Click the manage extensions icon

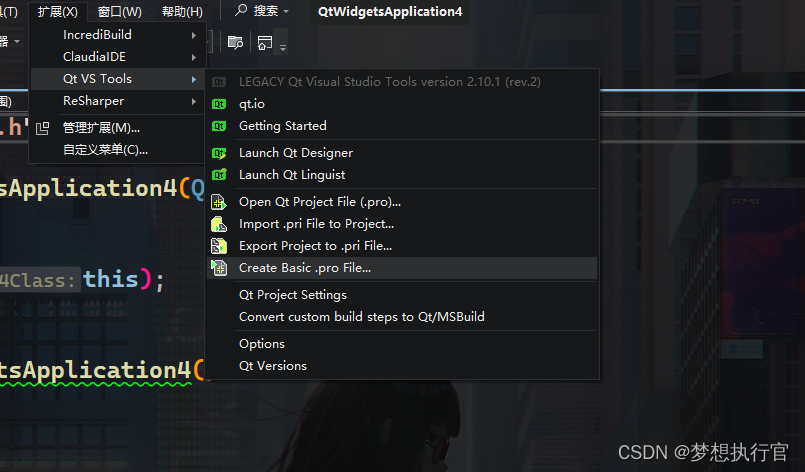tap(43, 128)
